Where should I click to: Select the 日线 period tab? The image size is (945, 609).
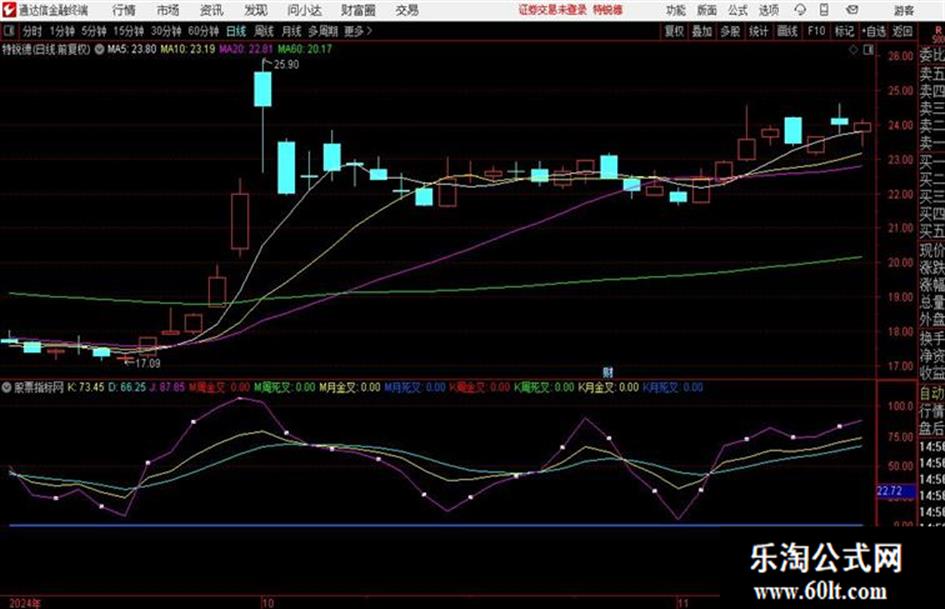pos(236,31)
